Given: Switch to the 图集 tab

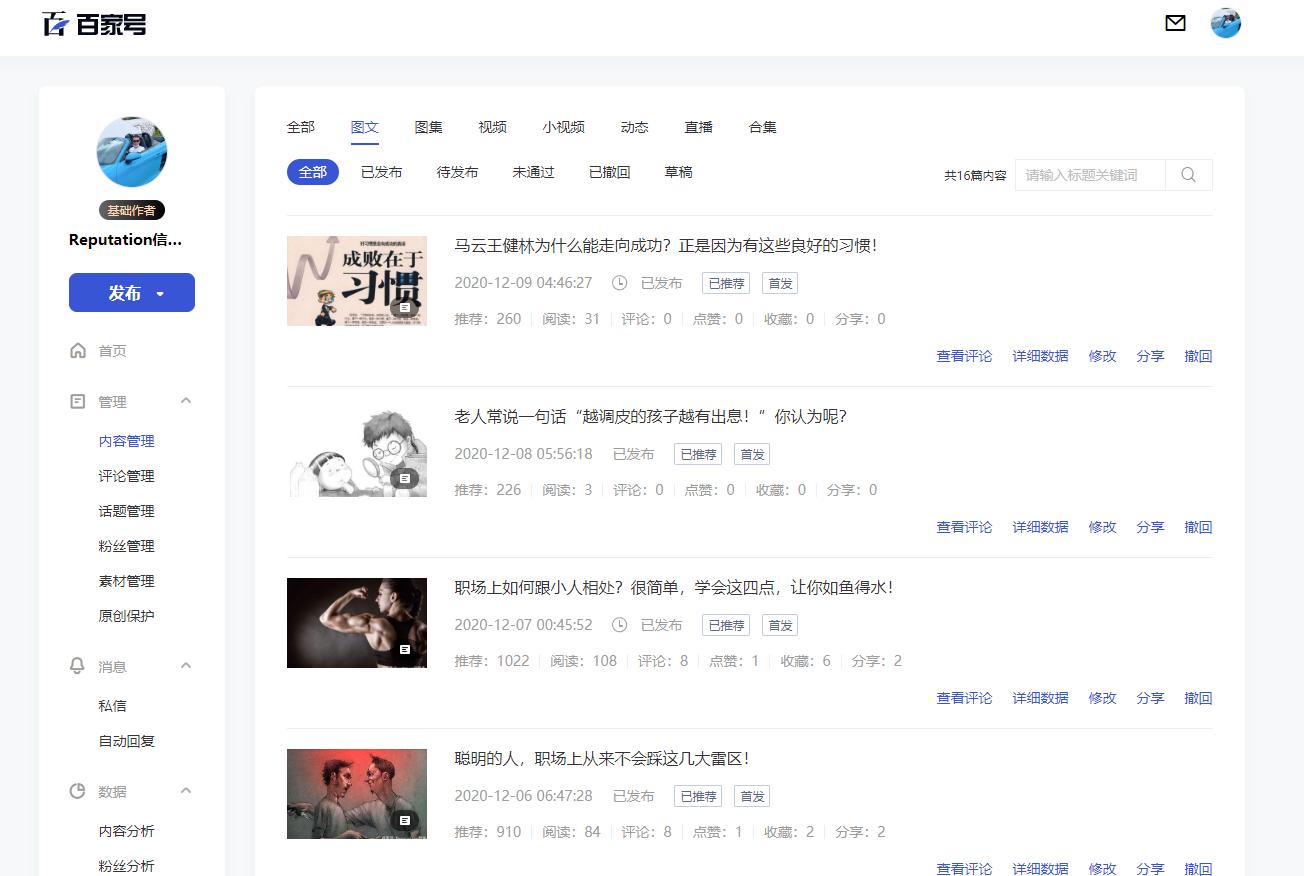Looking at the screenshot, I should [429, 127].
